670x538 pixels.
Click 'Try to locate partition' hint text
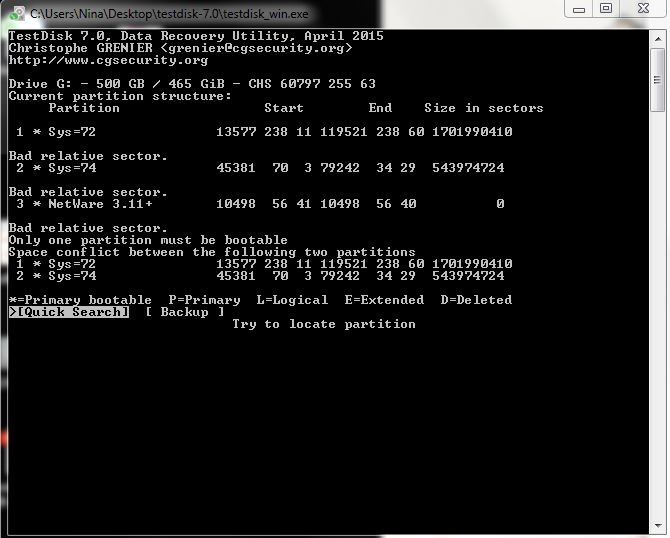coord(324,324)
